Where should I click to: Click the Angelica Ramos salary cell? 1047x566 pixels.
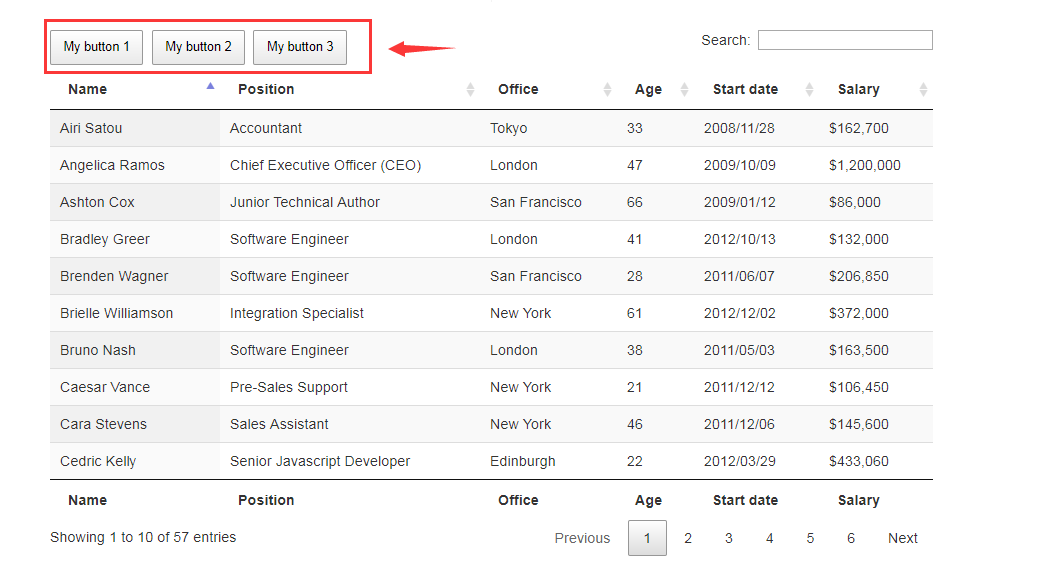tap(864, 165)
